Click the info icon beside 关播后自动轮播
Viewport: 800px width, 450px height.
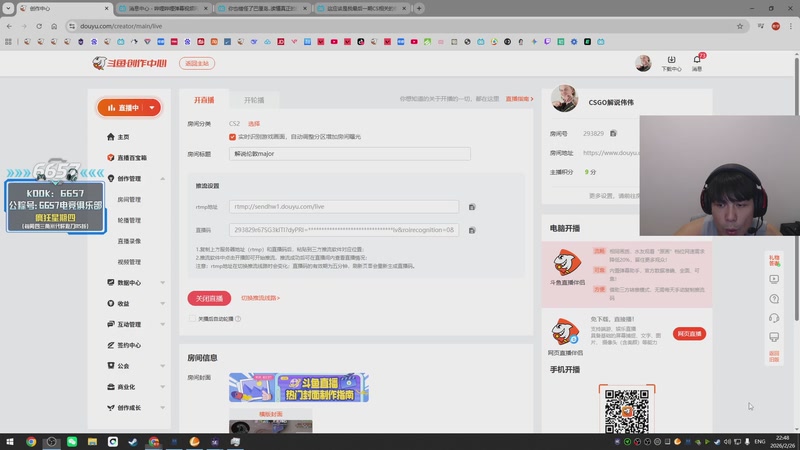pos(238,319)
